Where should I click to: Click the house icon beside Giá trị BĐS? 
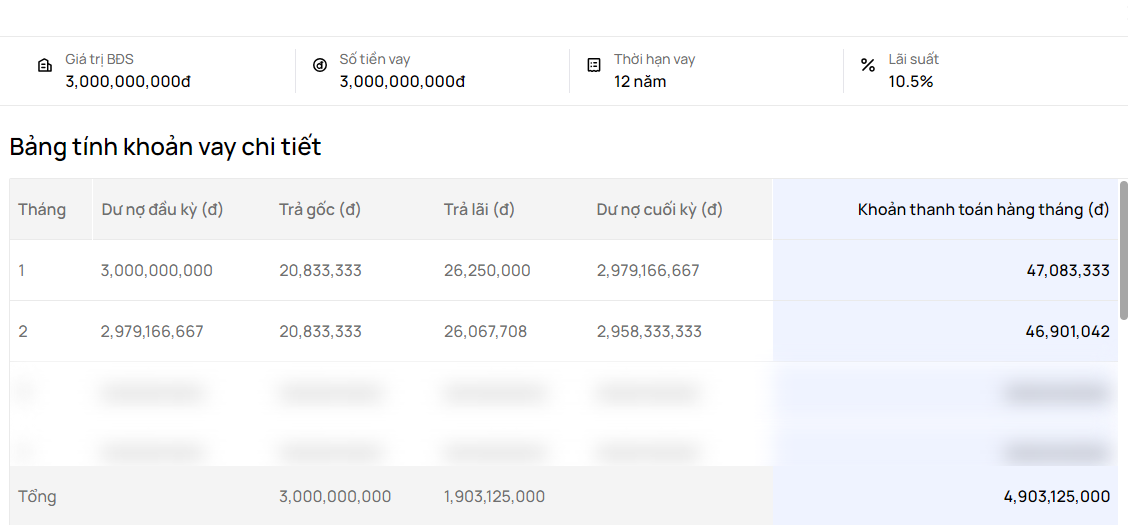tap(44, 66)
